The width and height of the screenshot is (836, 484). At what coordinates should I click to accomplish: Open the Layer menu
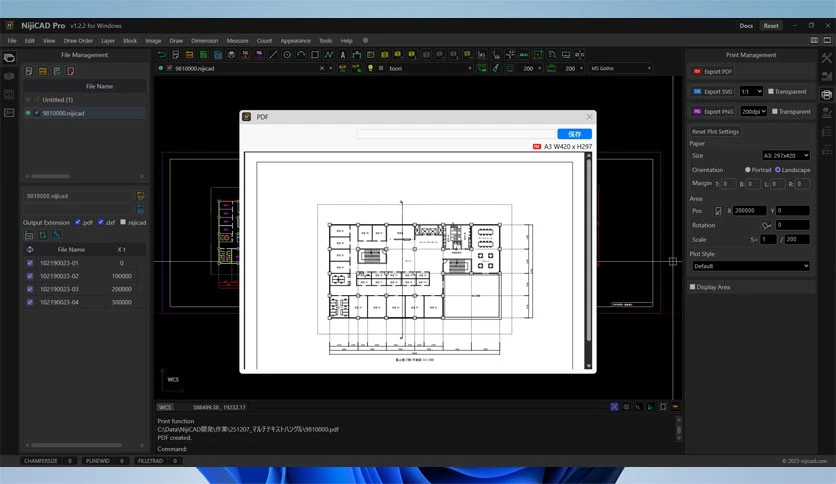pos(108,41)
